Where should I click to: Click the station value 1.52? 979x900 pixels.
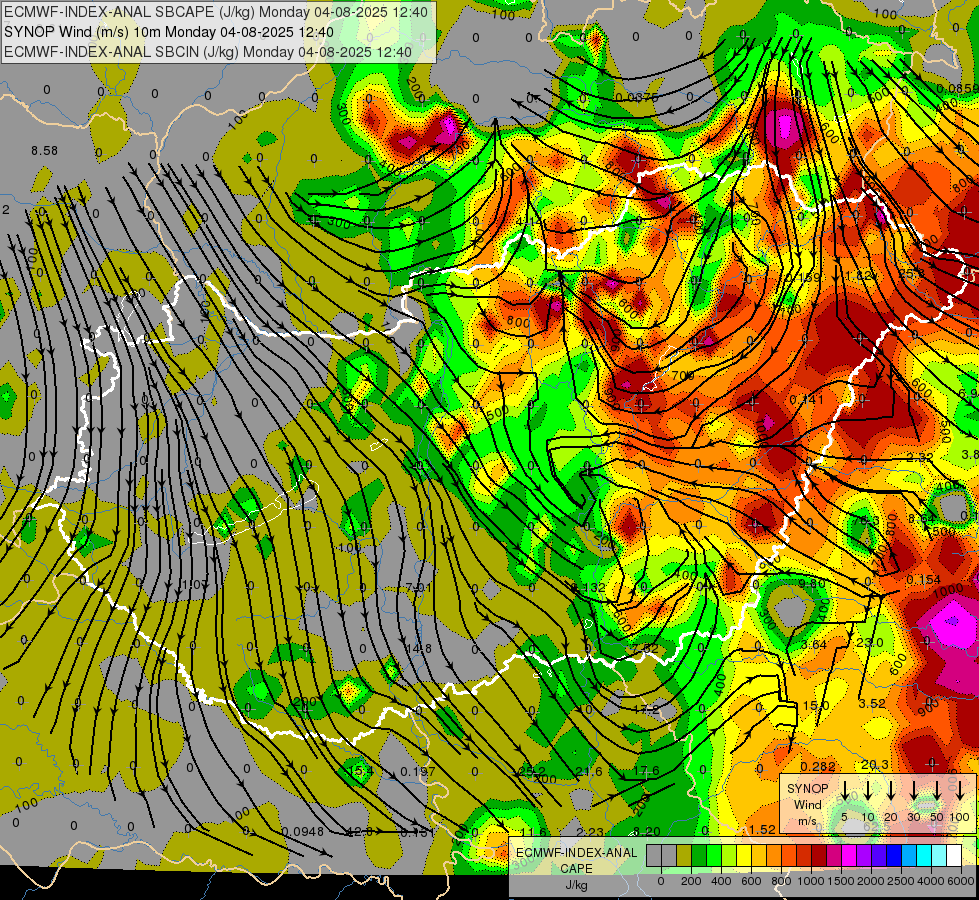(x=762, y=829)
